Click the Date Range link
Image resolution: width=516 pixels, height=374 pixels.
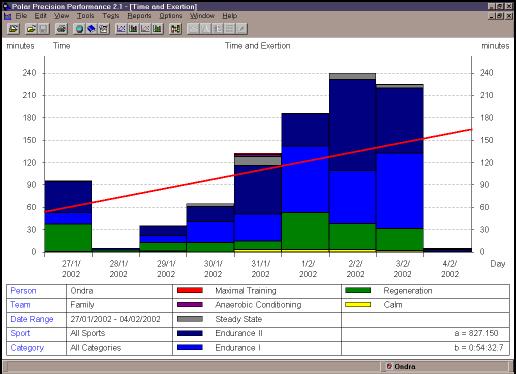(x=32, y=319)
